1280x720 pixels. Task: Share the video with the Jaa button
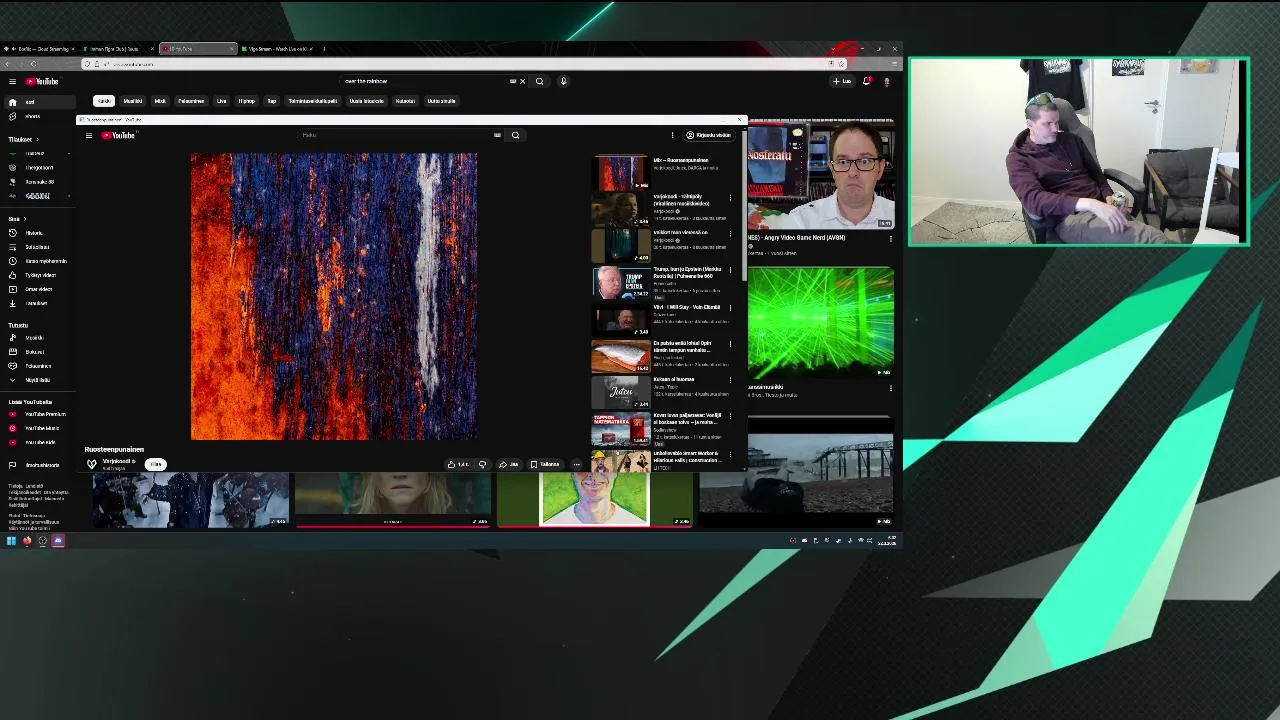coord(509,464)
